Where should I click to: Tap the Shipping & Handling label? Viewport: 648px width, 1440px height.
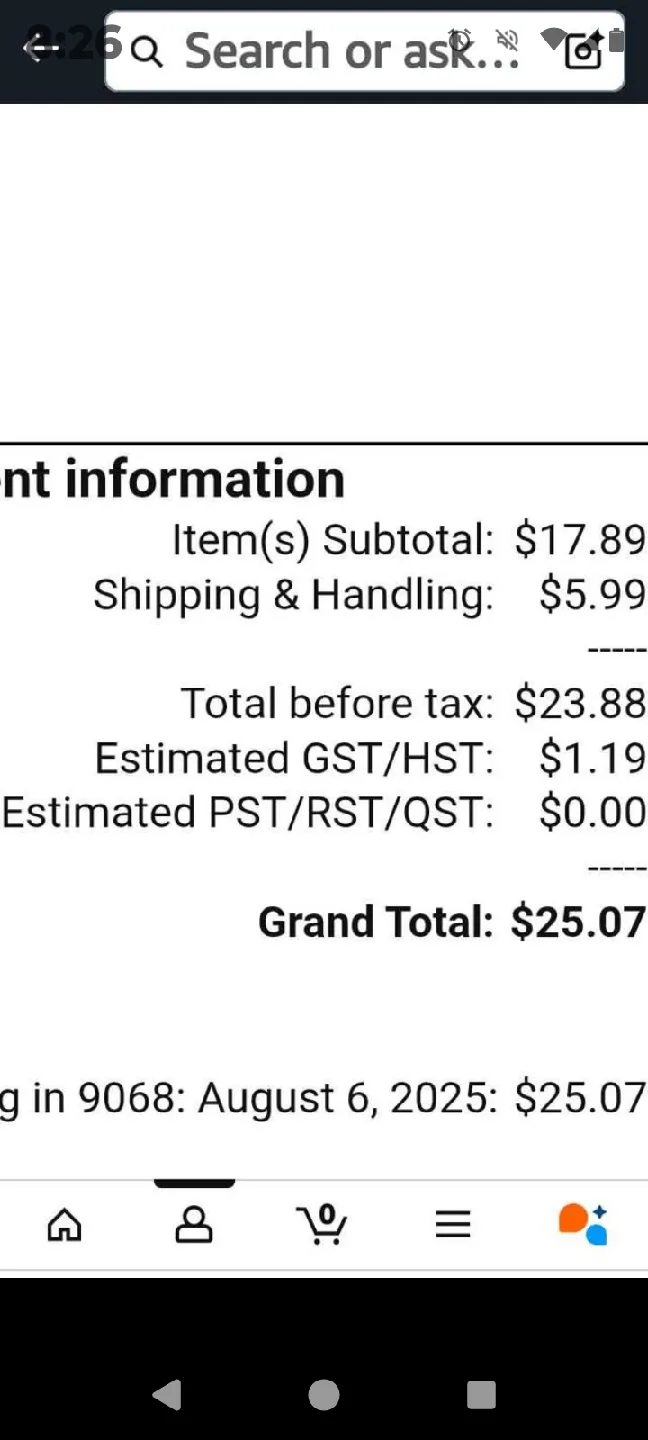click(293, 595)
